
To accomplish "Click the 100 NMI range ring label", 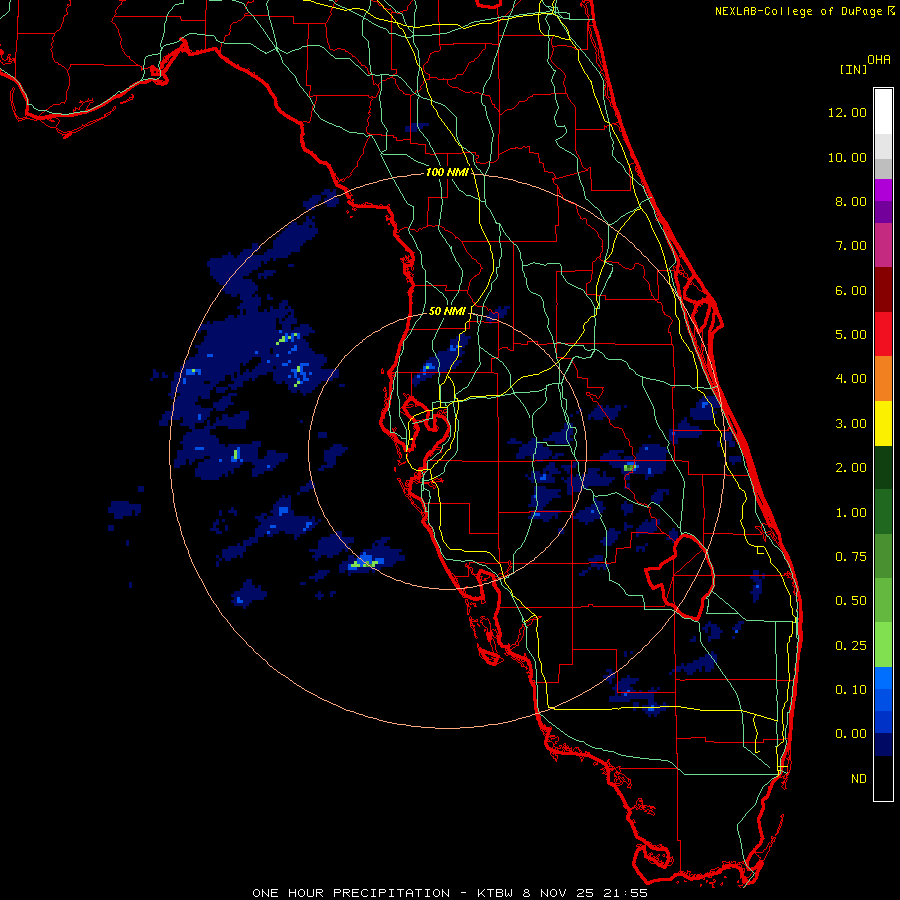I will pyautogui.click(x=447, y=172).
